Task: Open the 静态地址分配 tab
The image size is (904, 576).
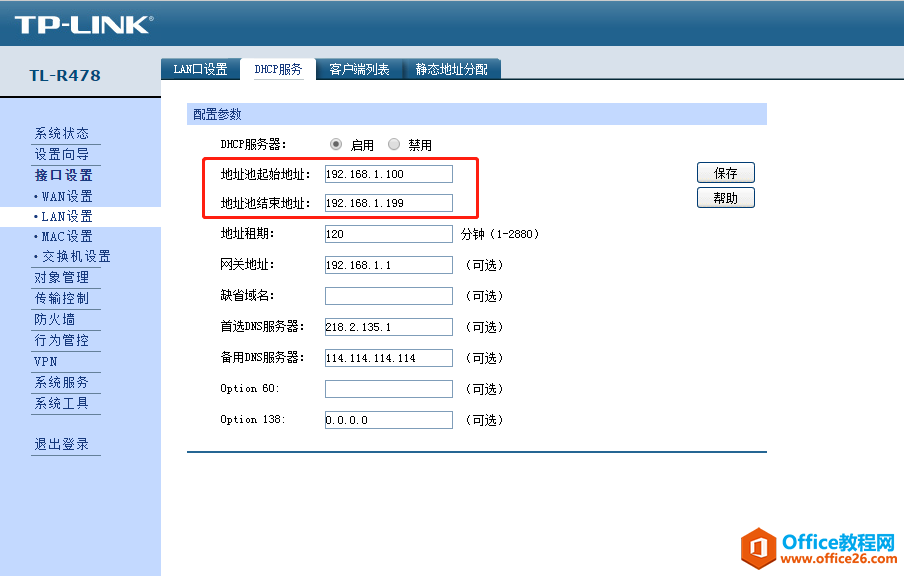Action: [x=451, y=69]
